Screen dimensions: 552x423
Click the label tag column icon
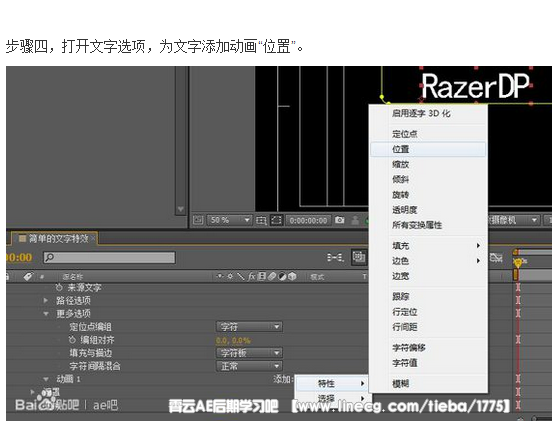pos(28,277)
